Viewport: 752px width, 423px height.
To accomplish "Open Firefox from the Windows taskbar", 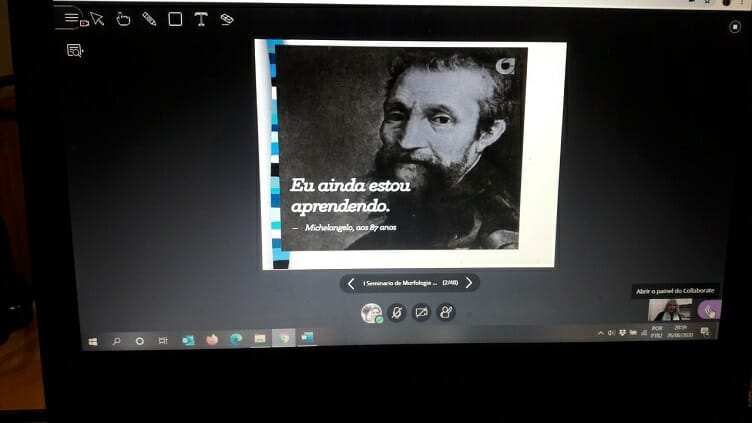I will [x=212, y=339].
